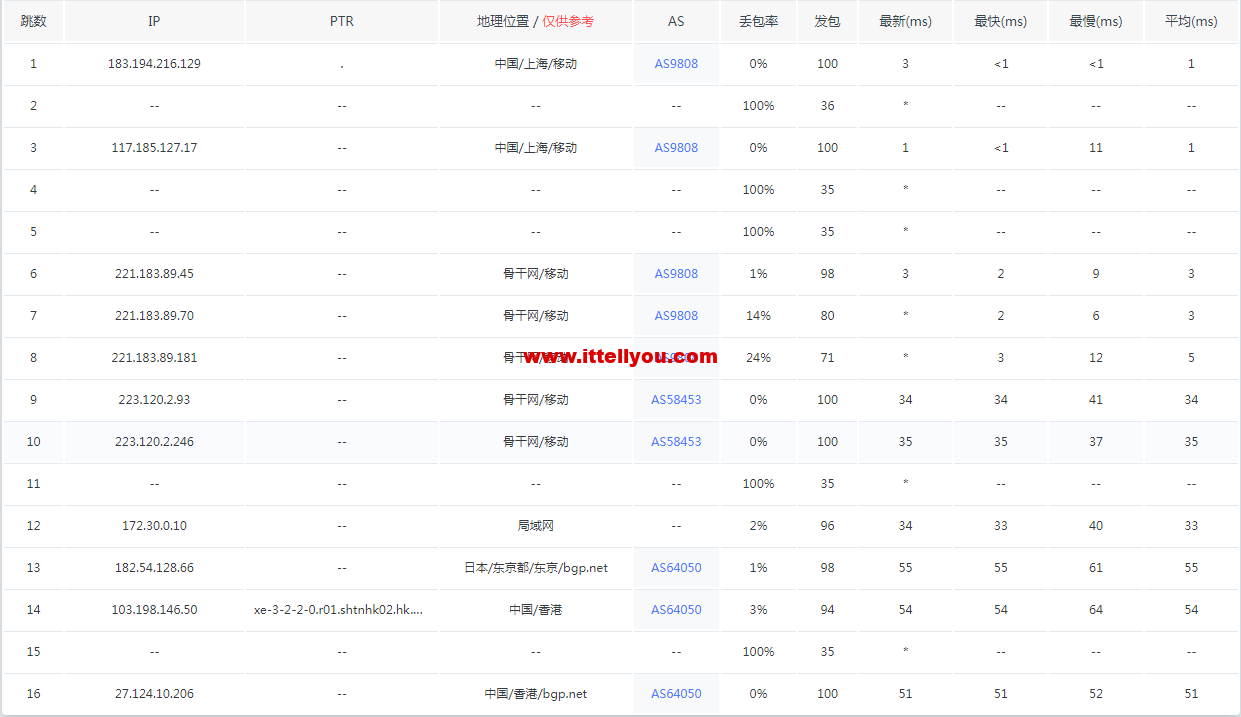Click the PTR column header

tap(341, 21)
